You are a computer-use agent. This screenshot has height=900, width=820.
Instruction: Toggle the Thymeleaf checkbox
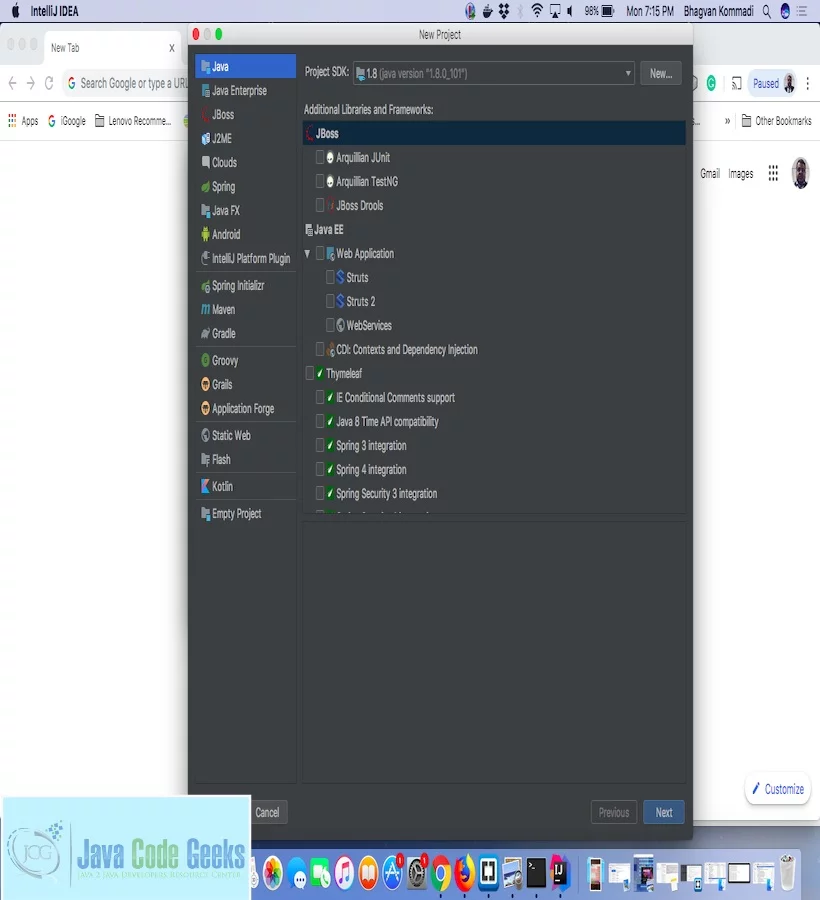310,374
